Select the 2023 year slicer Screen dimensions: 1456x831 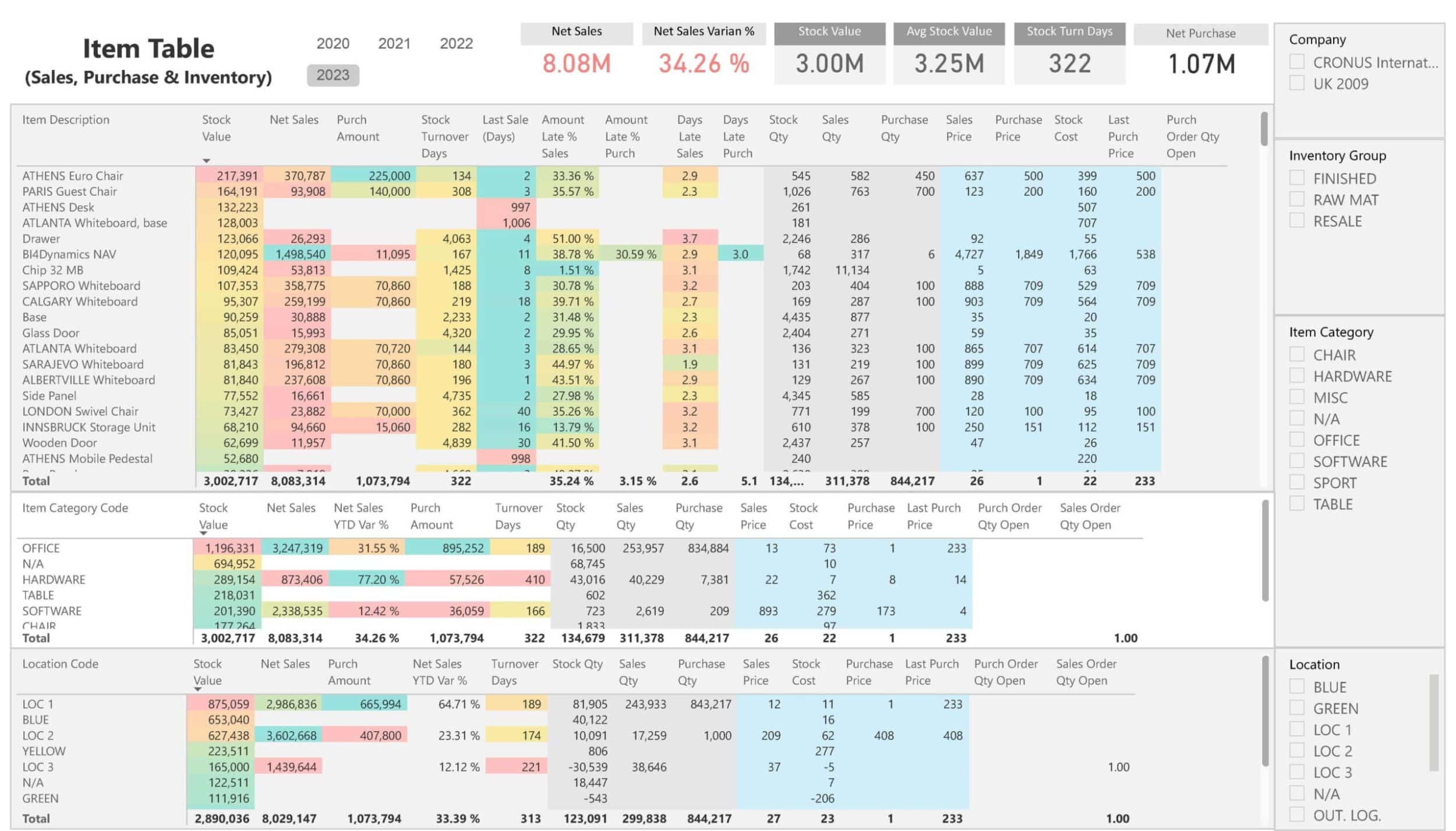pyautogui.click(x=333, y=75)
